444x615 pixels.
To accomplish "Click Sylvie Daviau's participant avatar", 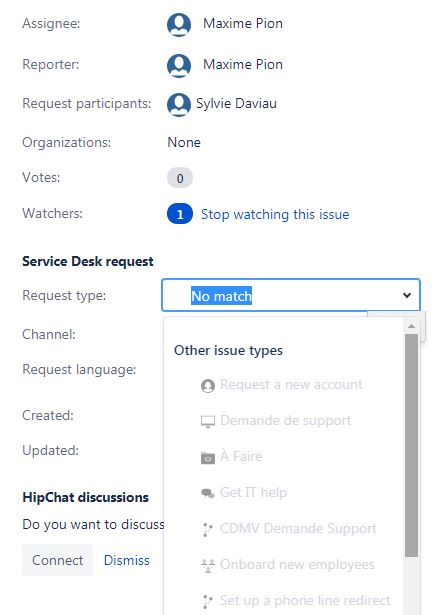I will [x=179, y=104].
